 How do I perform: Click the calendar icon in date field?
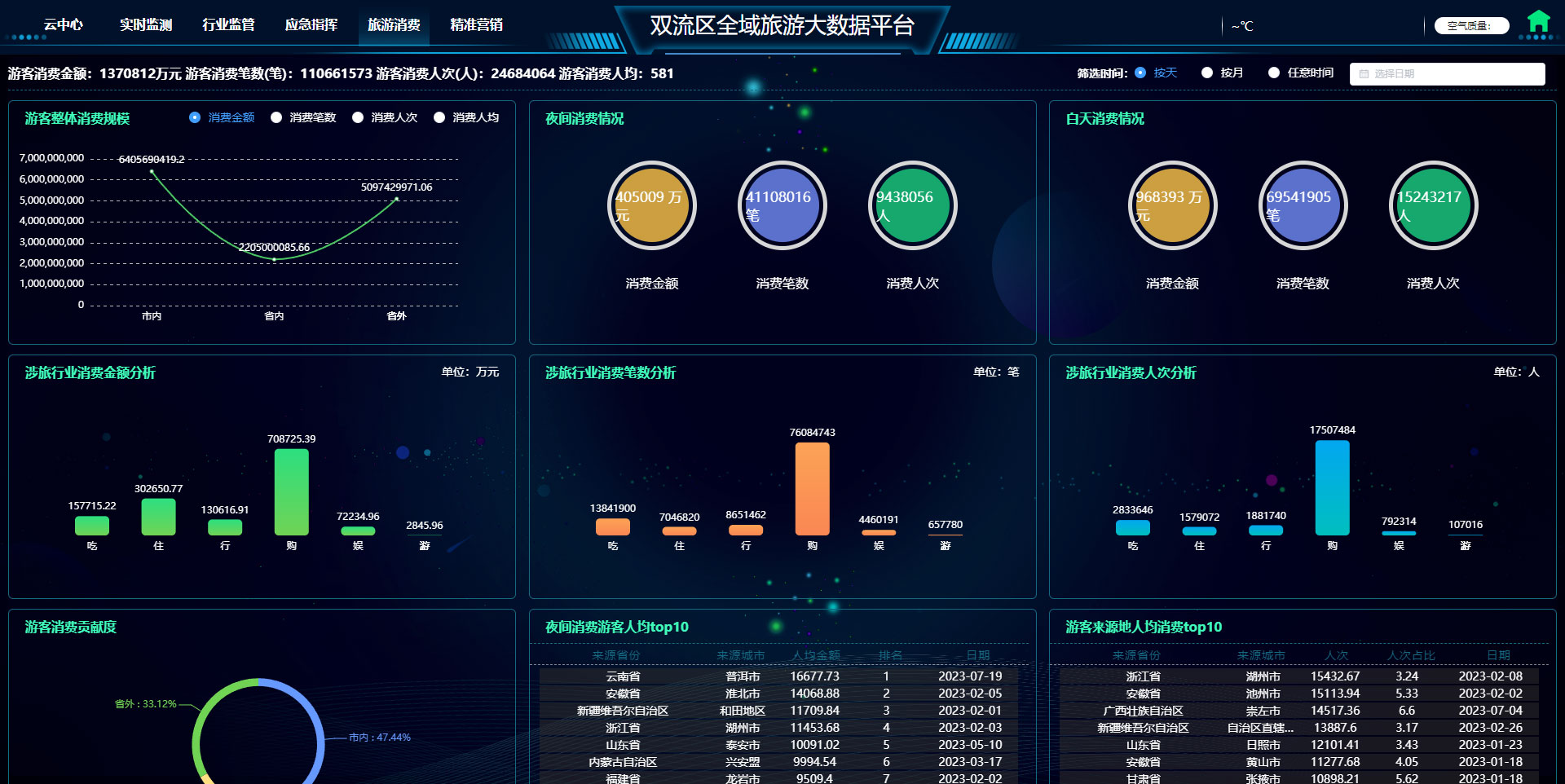tap(1364, 74)
